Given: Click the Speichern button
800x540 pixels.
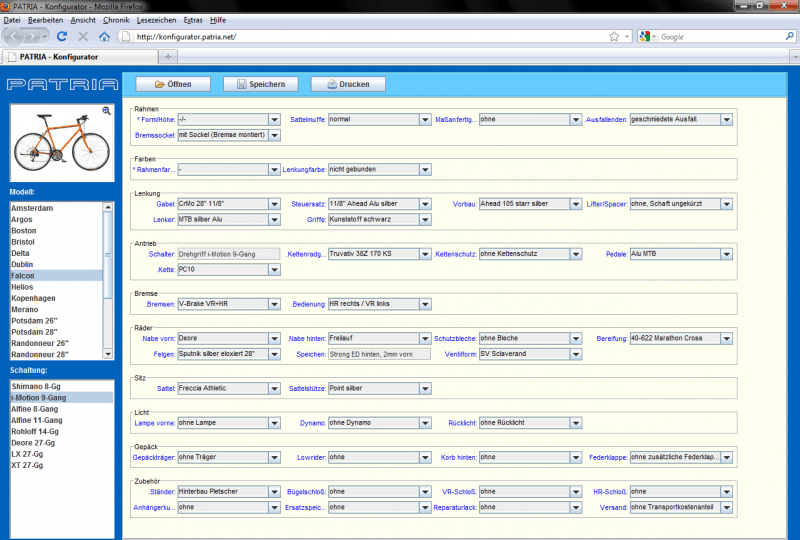Looking at the screenshot, I should [261, 84].
